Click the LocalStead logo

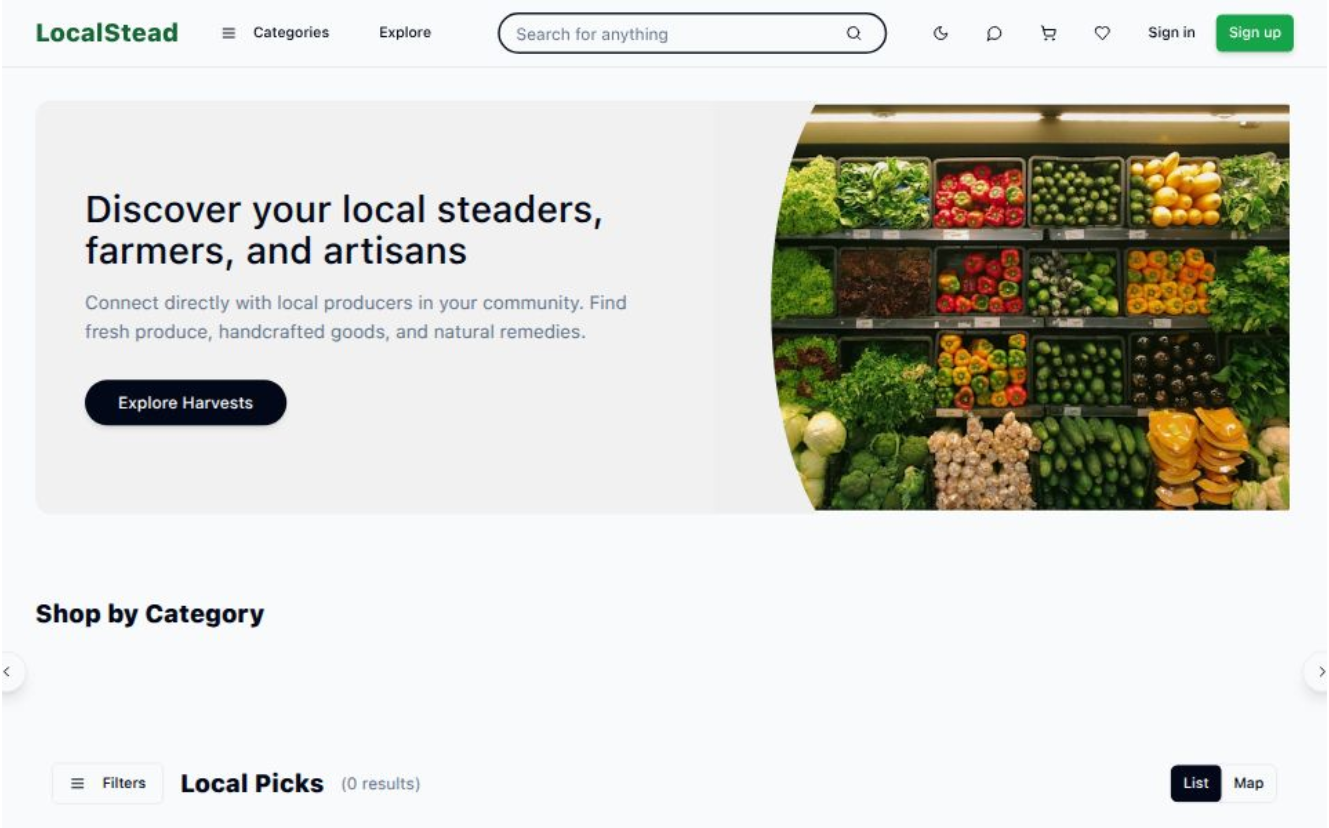(x=107, y=33)
